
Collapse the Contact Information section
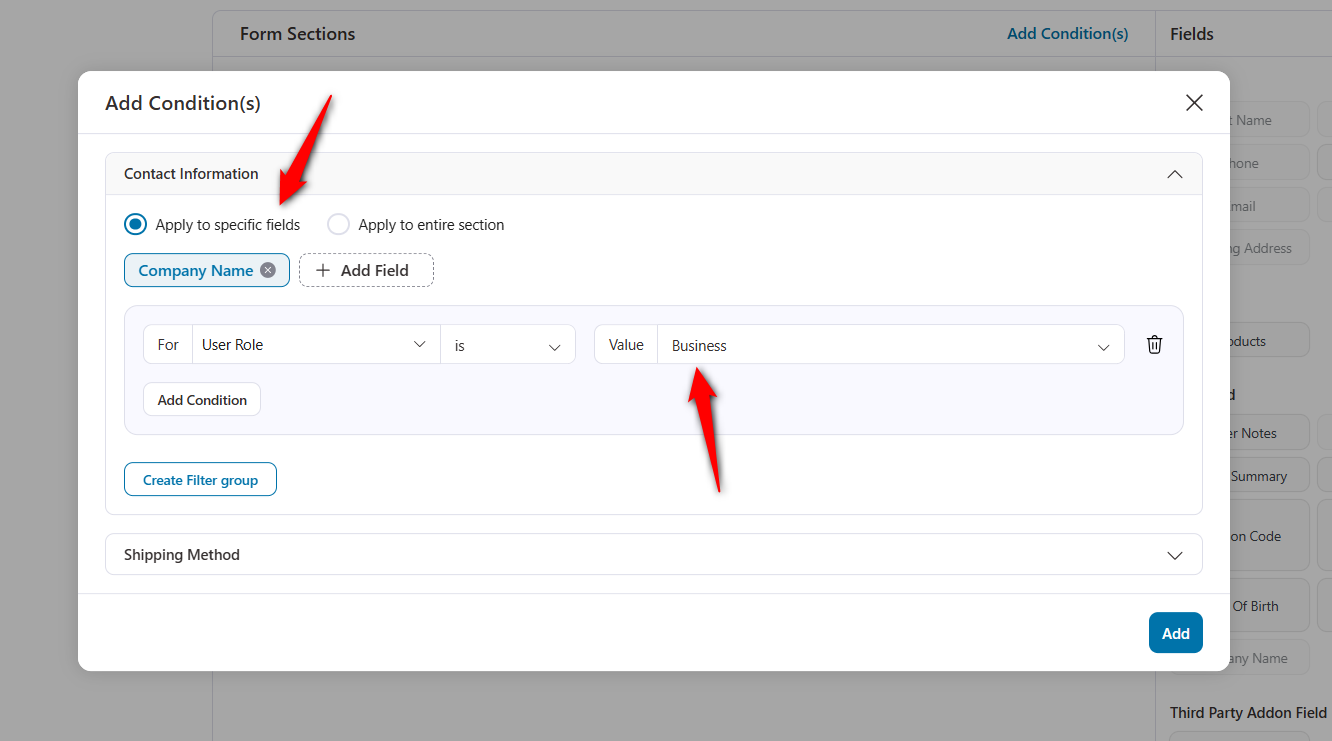(x=1174, y=174)
